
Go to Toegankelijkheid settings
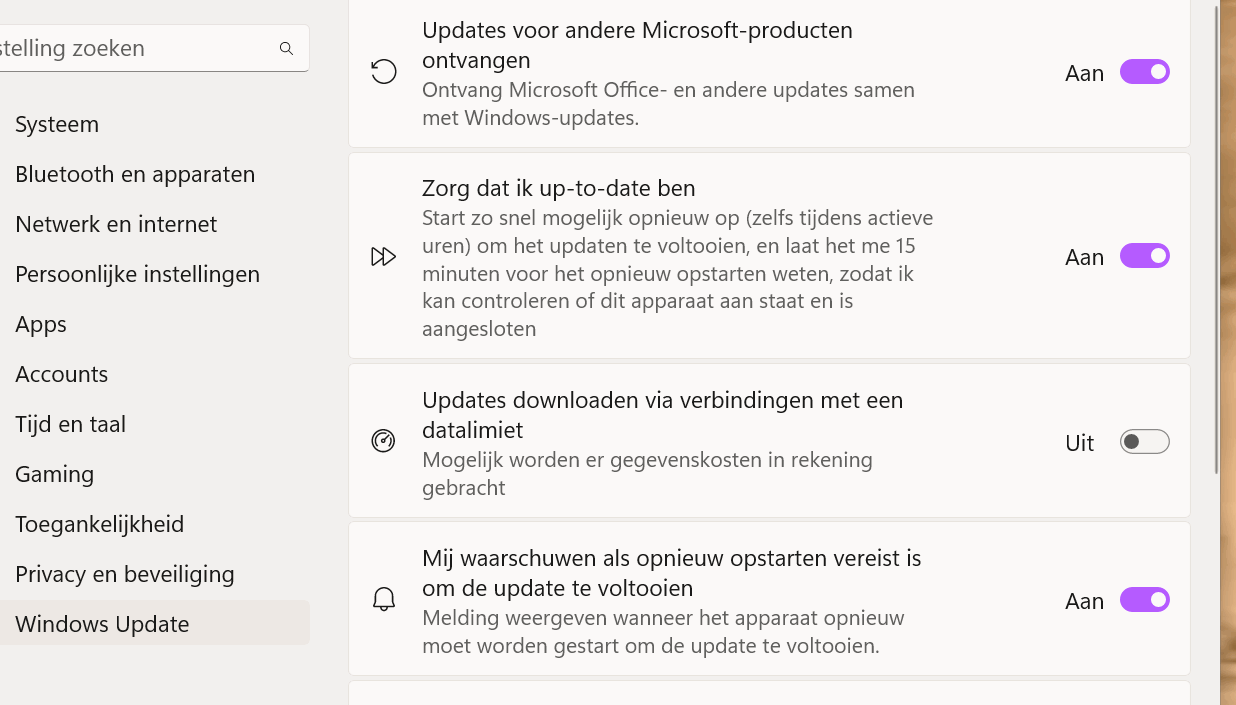tap(99, 524)
